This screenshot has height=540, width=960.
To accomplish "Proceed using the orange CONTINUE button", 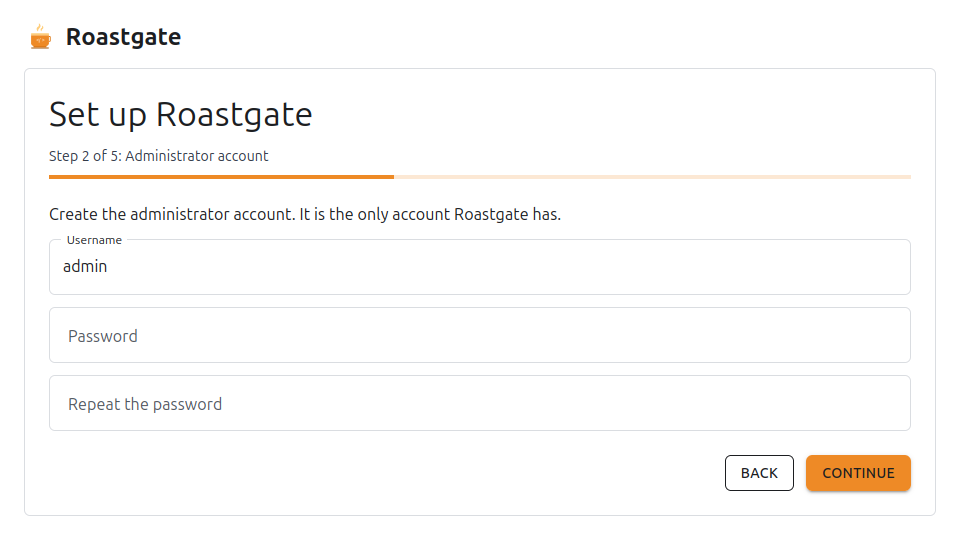I will click(858, 473).
